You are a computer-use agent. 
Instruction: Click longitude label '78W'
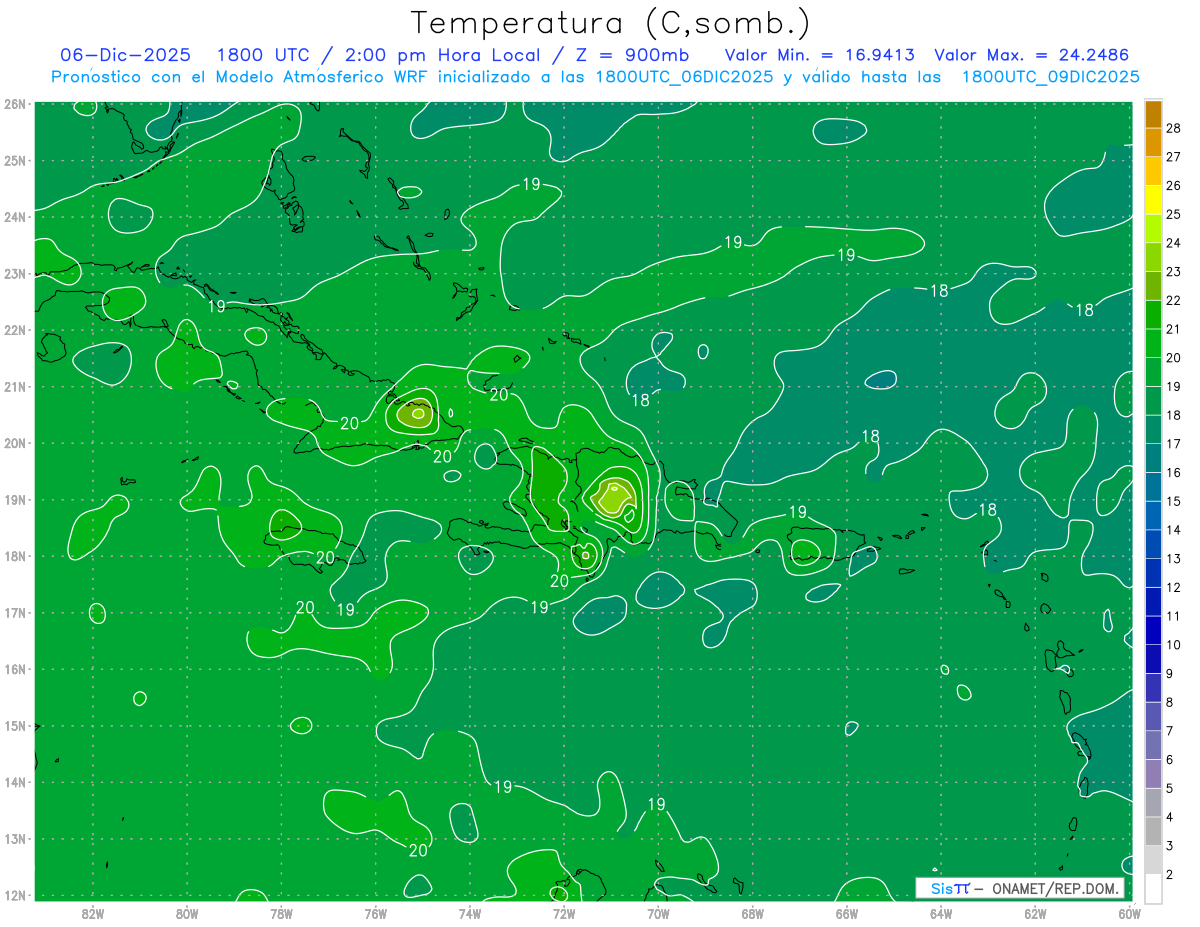(x=281, y=913)
